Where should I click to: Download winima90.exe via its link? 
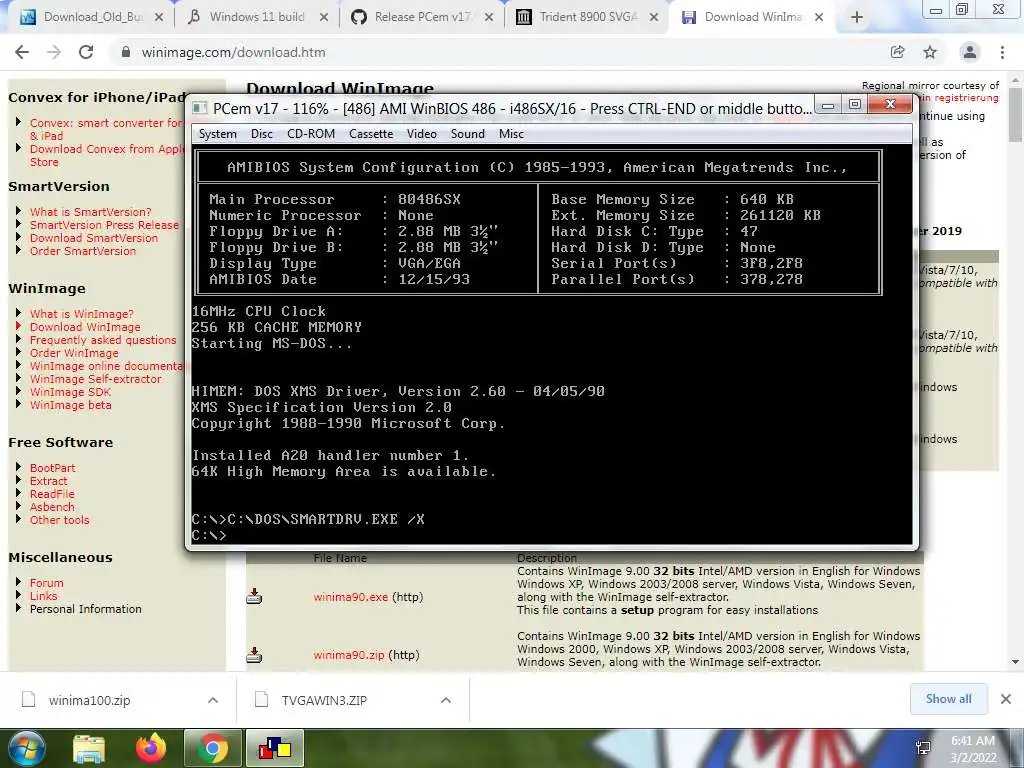350,597
